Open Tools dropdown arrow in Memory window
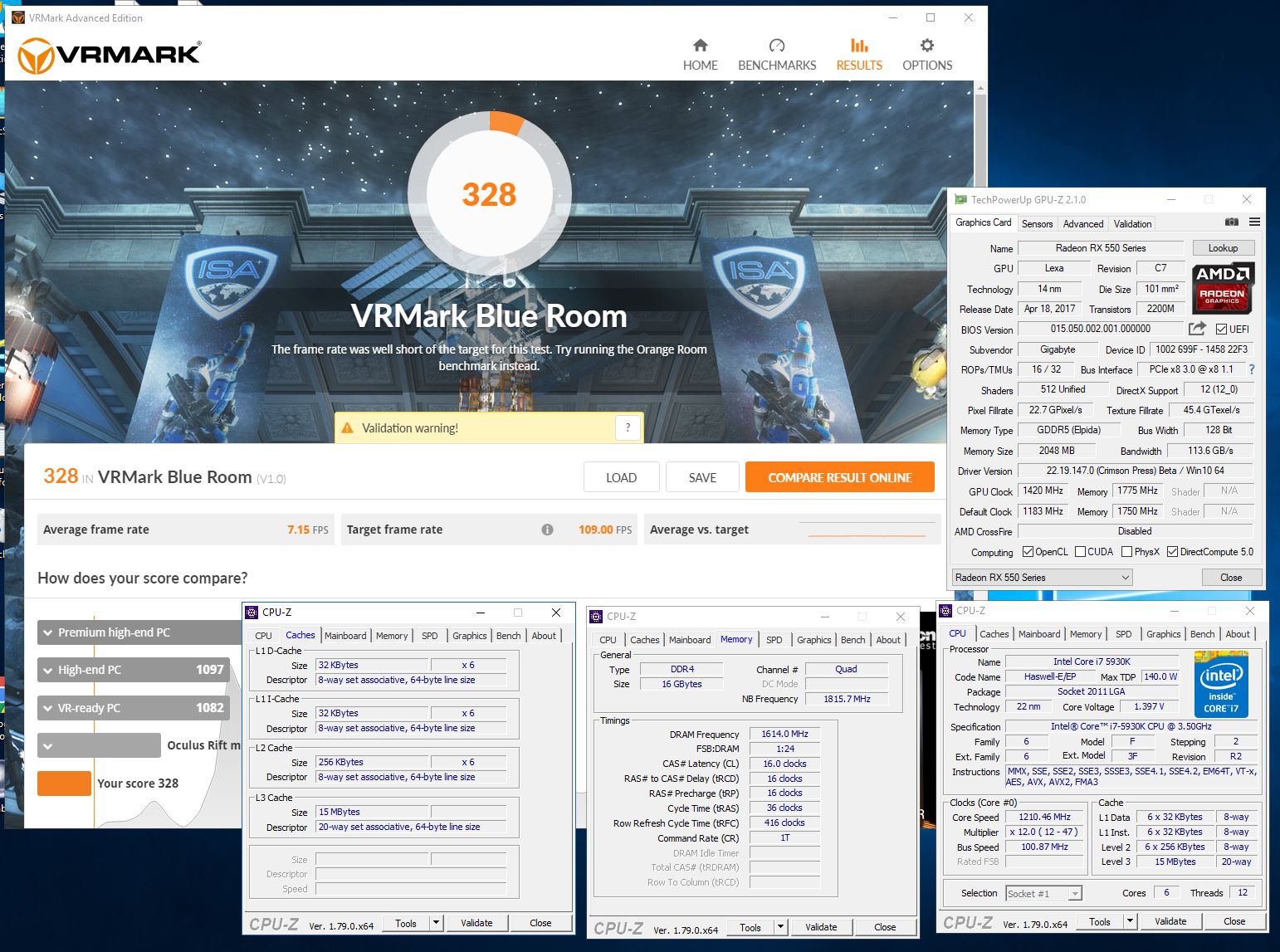Image resolution: width=1280 pixels, height=952 pixels. [x=780, y=927]
